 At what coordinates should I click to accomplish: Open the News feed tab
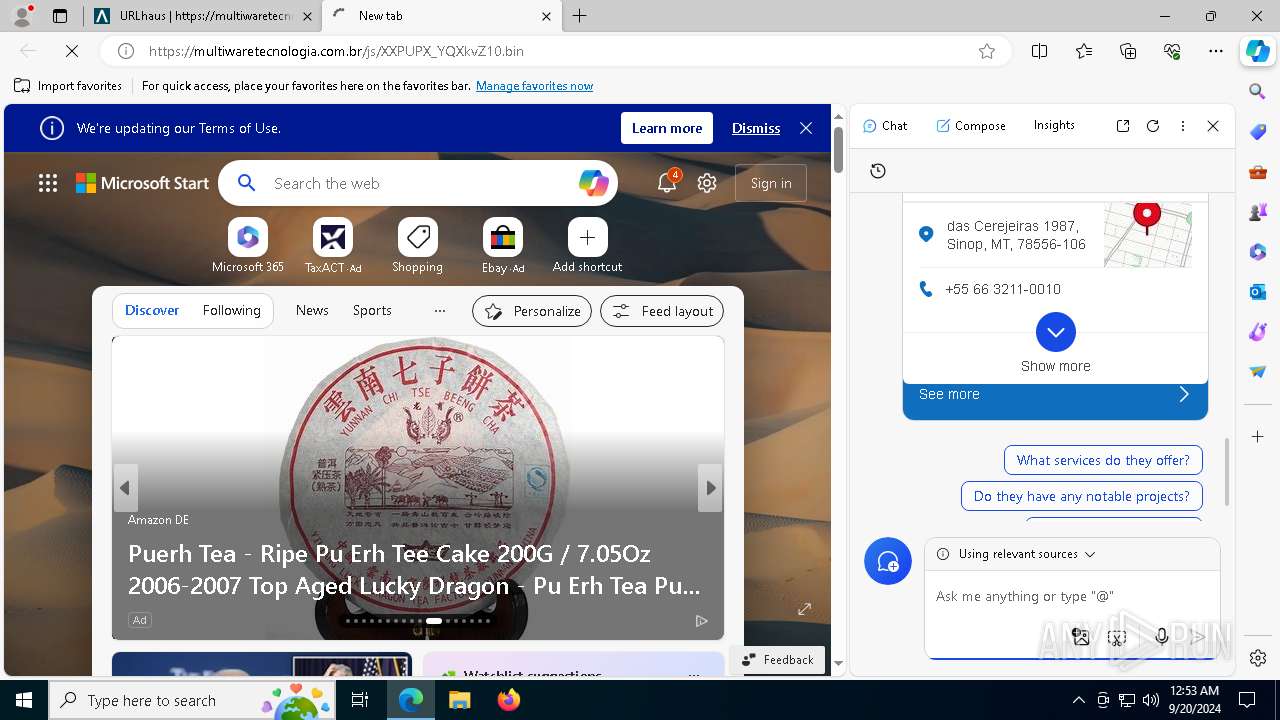click(312, 311)
